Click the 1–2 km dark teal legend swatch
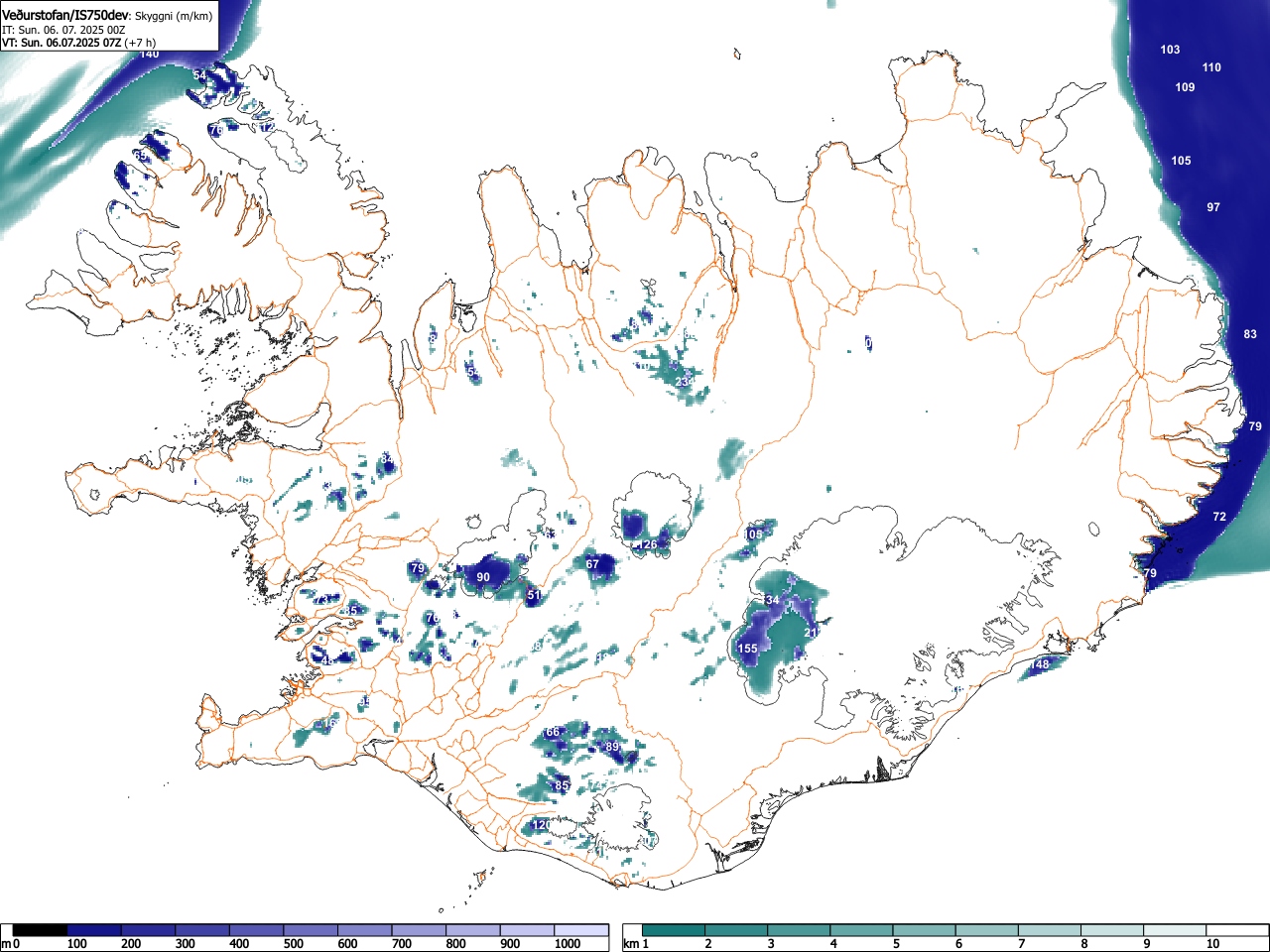 coord(674,930)
